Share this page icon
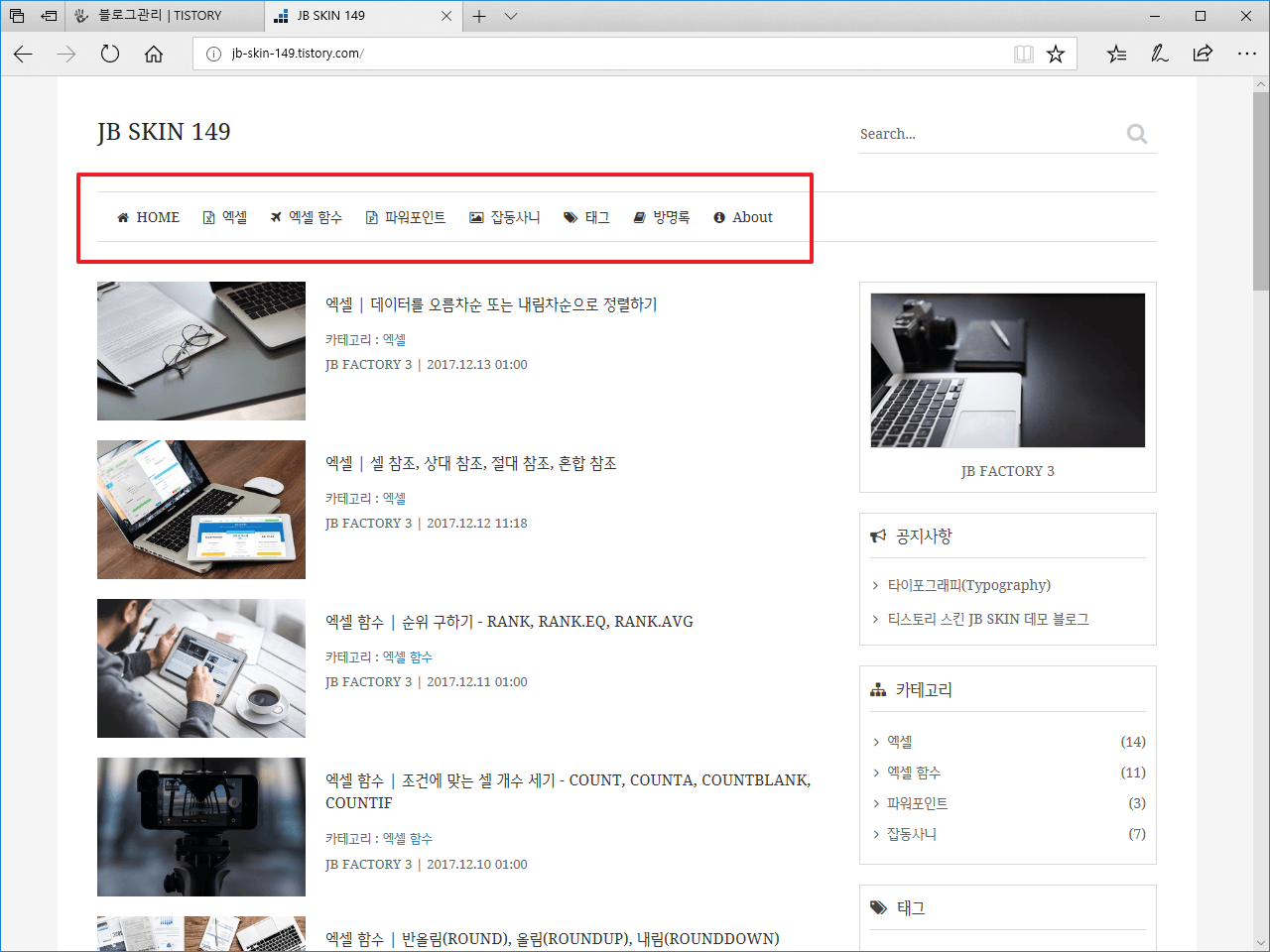 coord(1203,54)
